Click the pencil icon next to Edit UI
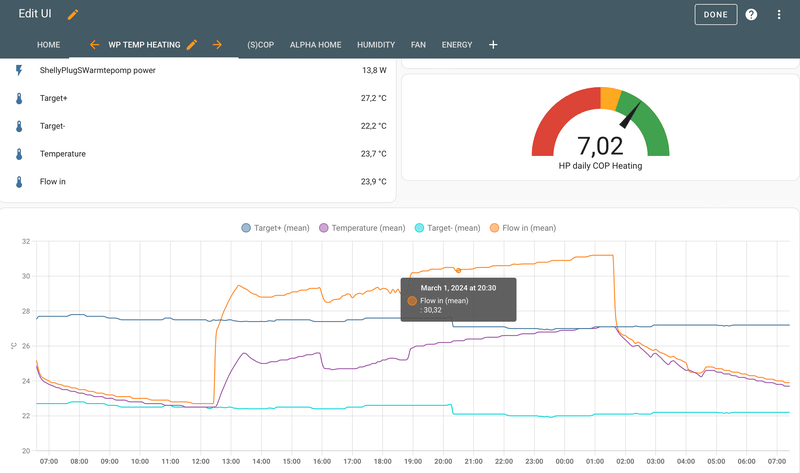This screenshot has height=473, width=800. [73, 15]
